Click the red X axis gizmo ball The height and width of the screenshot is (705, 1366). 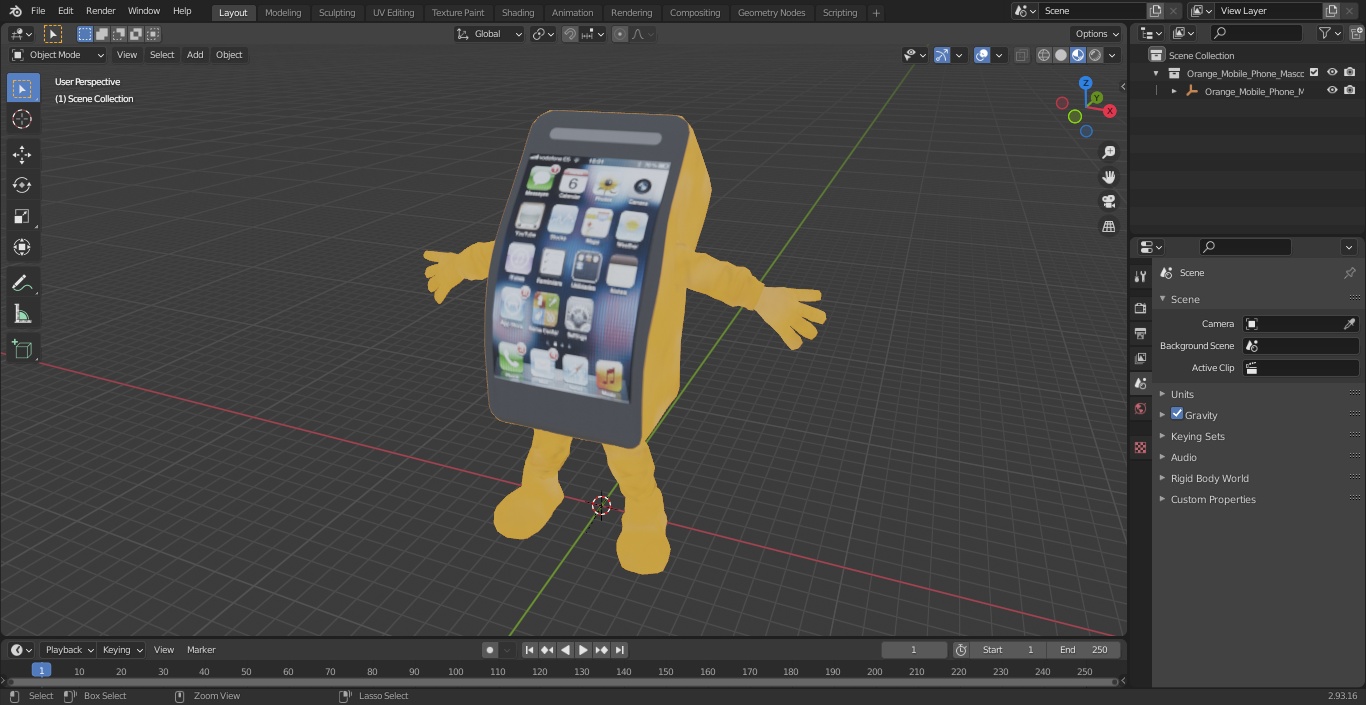pyautogui.click(x=1109, y=111)
